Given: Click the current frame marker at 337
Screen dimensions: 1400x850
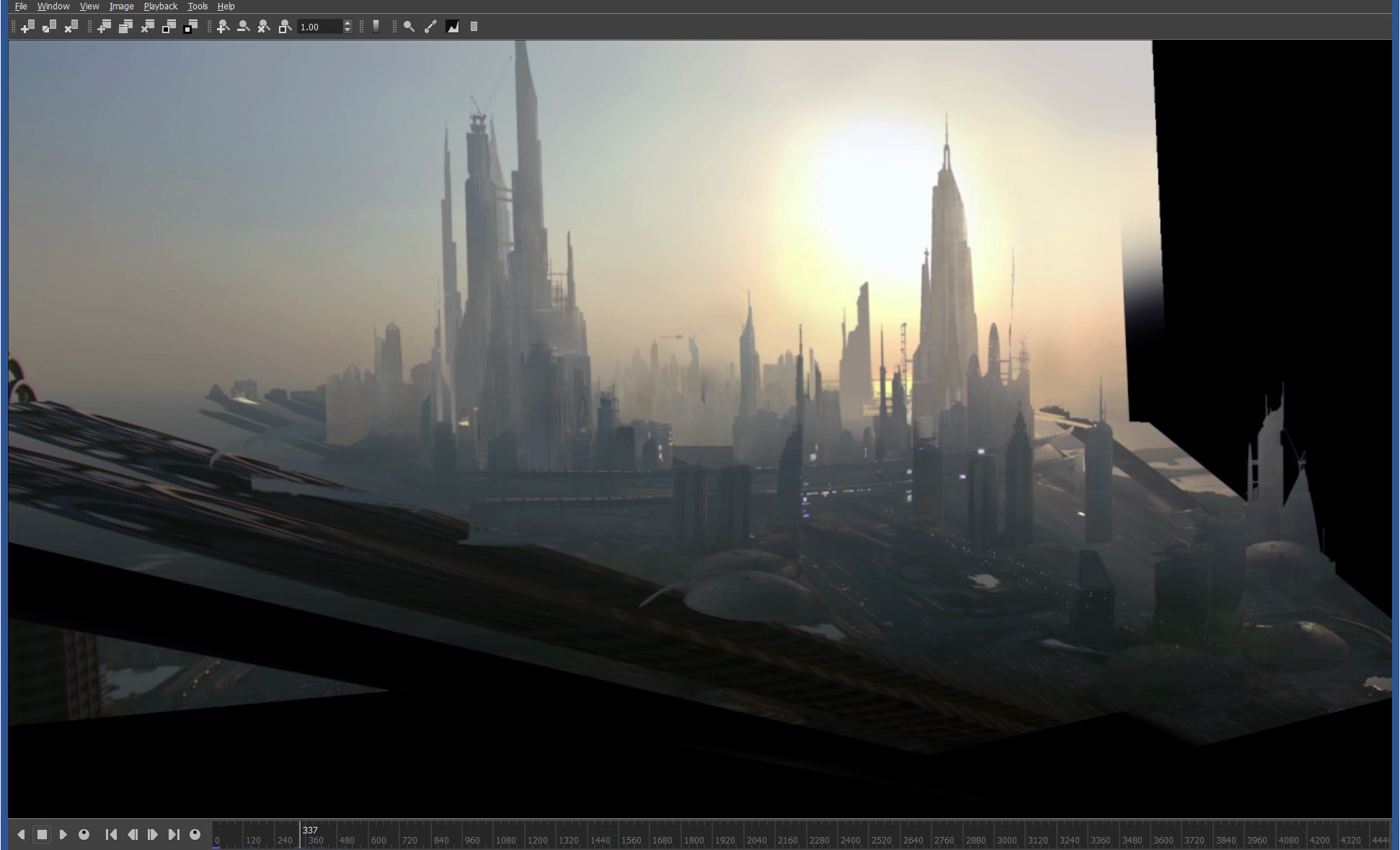Looking at the screenshot, I should (310, 830).
